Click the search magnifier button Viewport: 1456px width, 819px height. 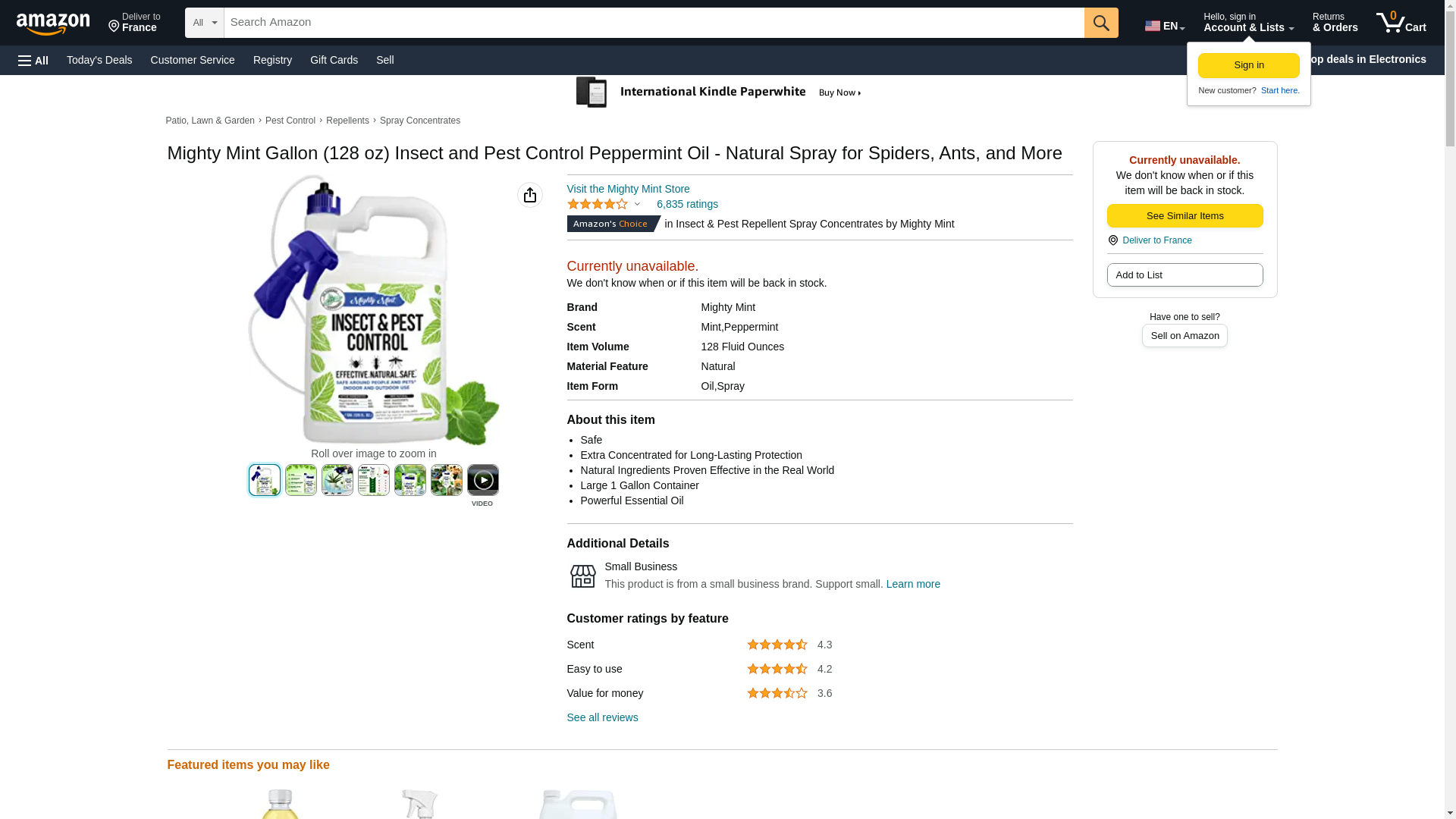(1101, 23)
